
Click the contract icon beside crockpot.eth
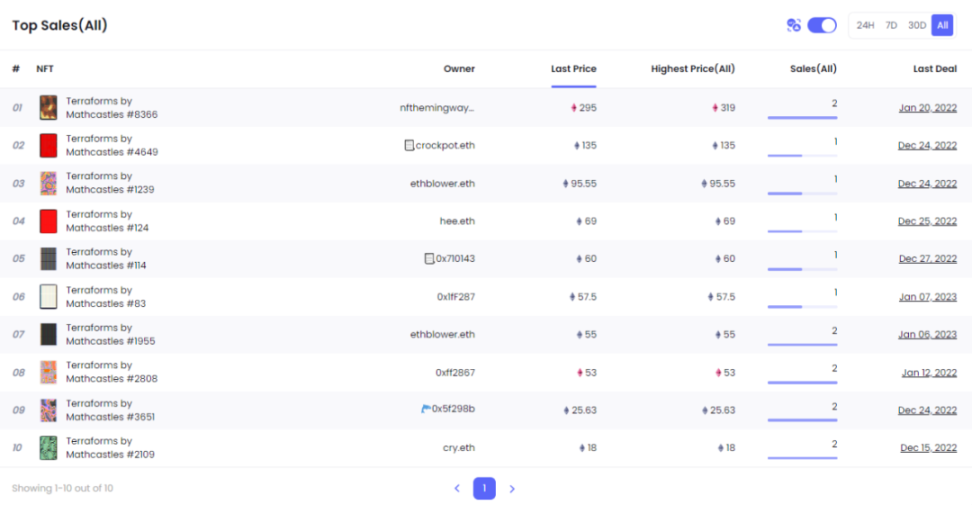point(409,145)
